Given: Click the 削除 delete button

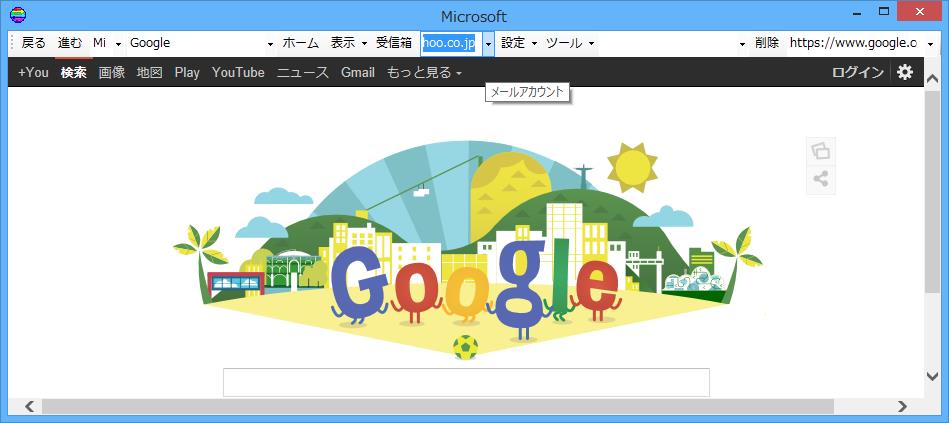Looking at the screenshot, I should (767, 43).
